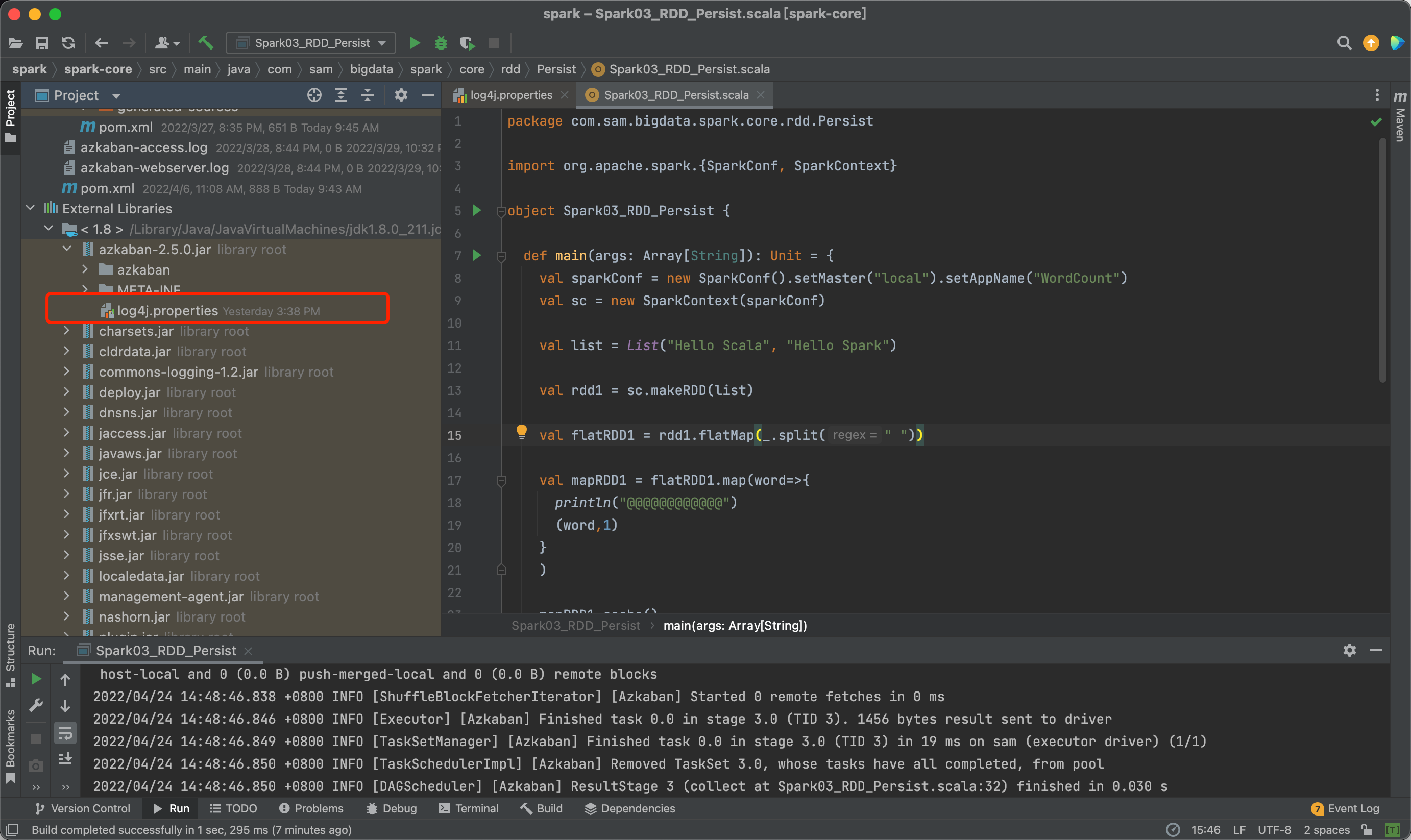This screenshot has width=1411, height=840.
Task: Toggle read-only lock icon in status bar
Action: point(1367,830)
